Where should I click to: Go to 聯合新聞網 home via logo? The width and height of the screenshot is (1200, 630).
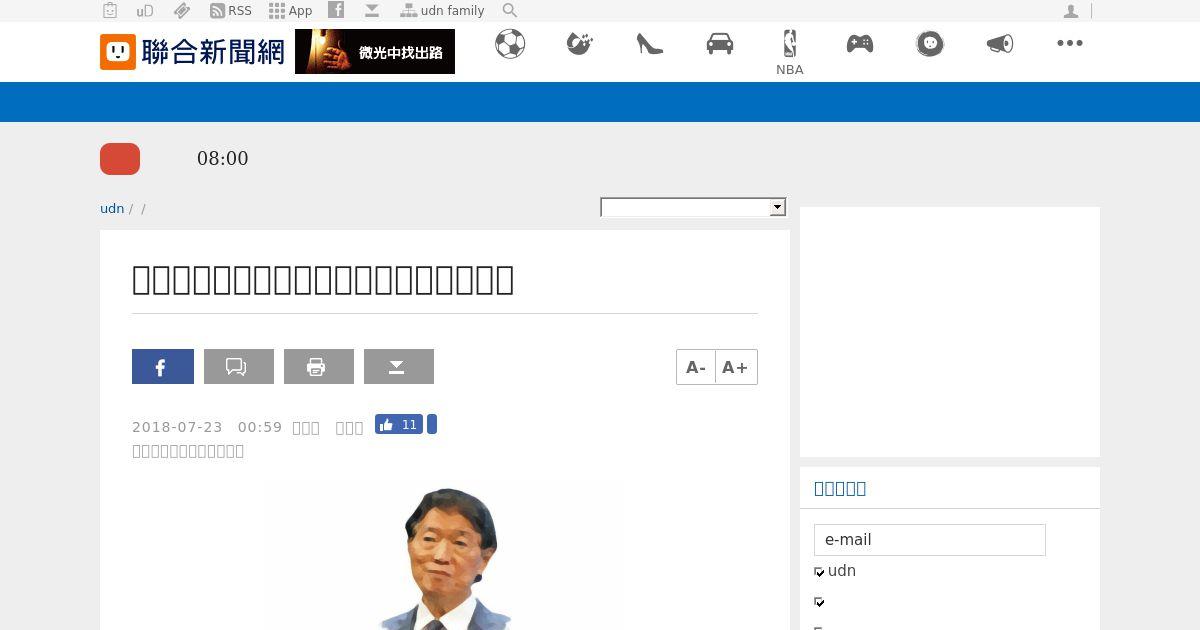[x=192, y=52]
